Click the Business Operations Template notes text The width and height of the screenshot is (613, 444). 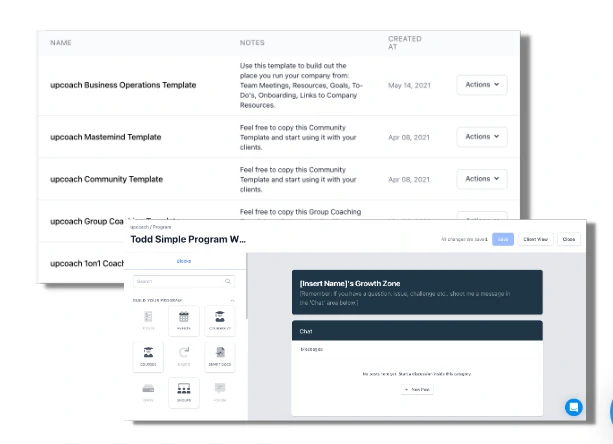[301, 85]
